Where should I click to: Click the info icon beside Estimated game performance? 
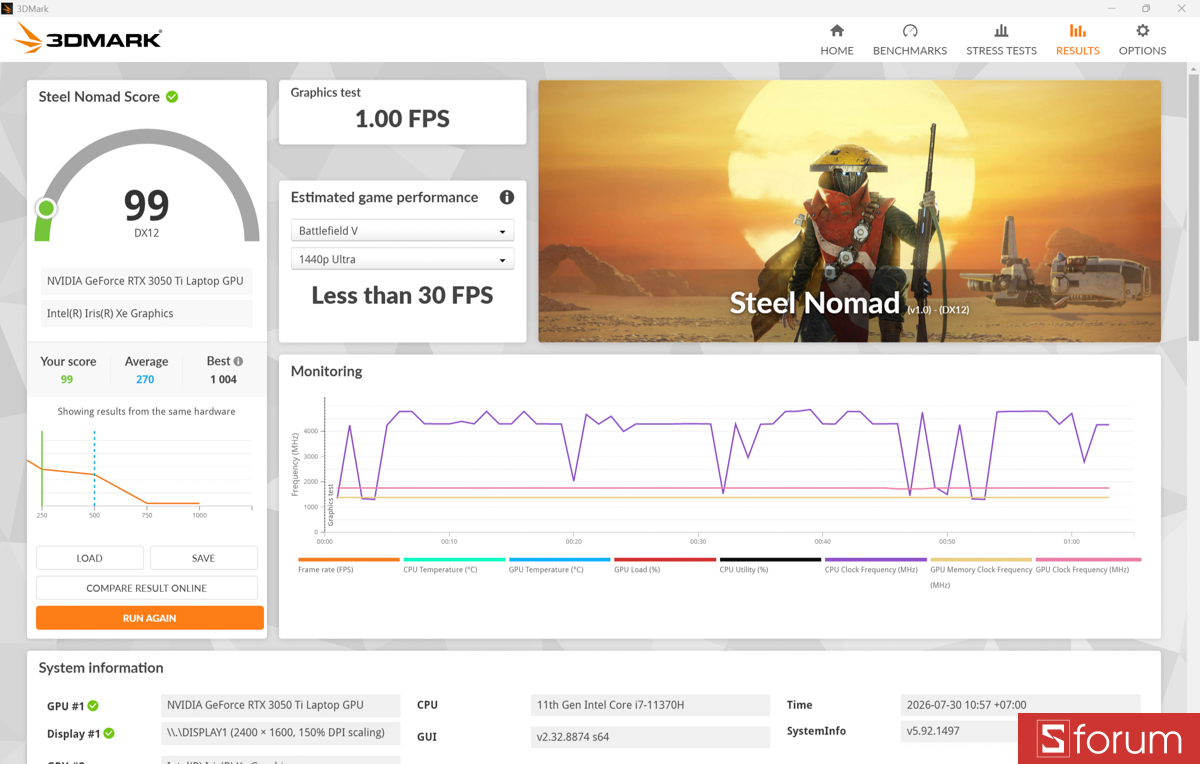click(506, 197)
